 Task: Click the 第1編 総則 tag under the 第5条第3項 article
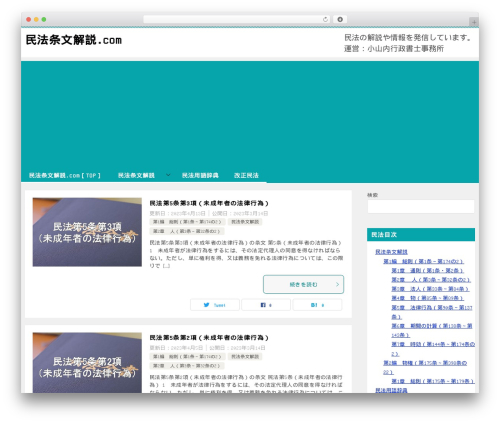(x=187, y=222)
